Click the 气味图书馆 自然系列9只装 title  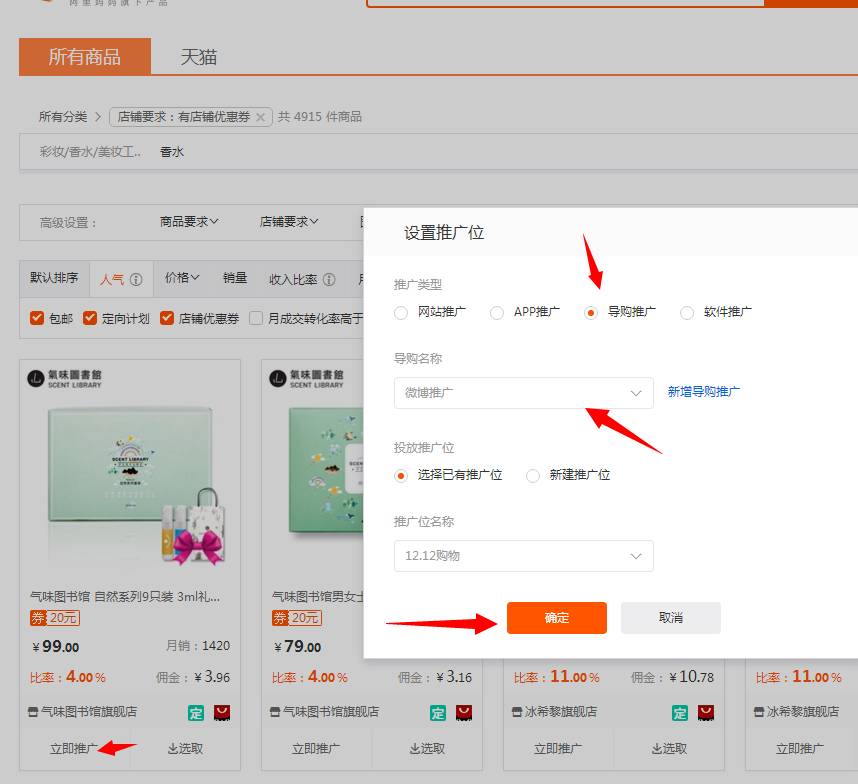pos(125,596)
